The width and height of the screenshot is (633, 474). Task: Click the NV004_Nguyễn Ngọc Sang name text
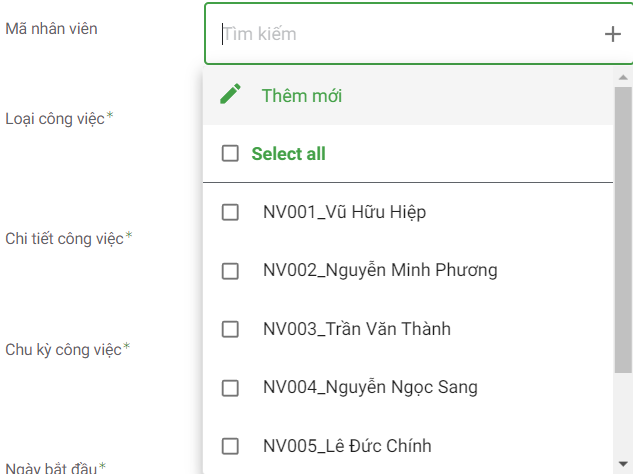(x=370, y=387)
